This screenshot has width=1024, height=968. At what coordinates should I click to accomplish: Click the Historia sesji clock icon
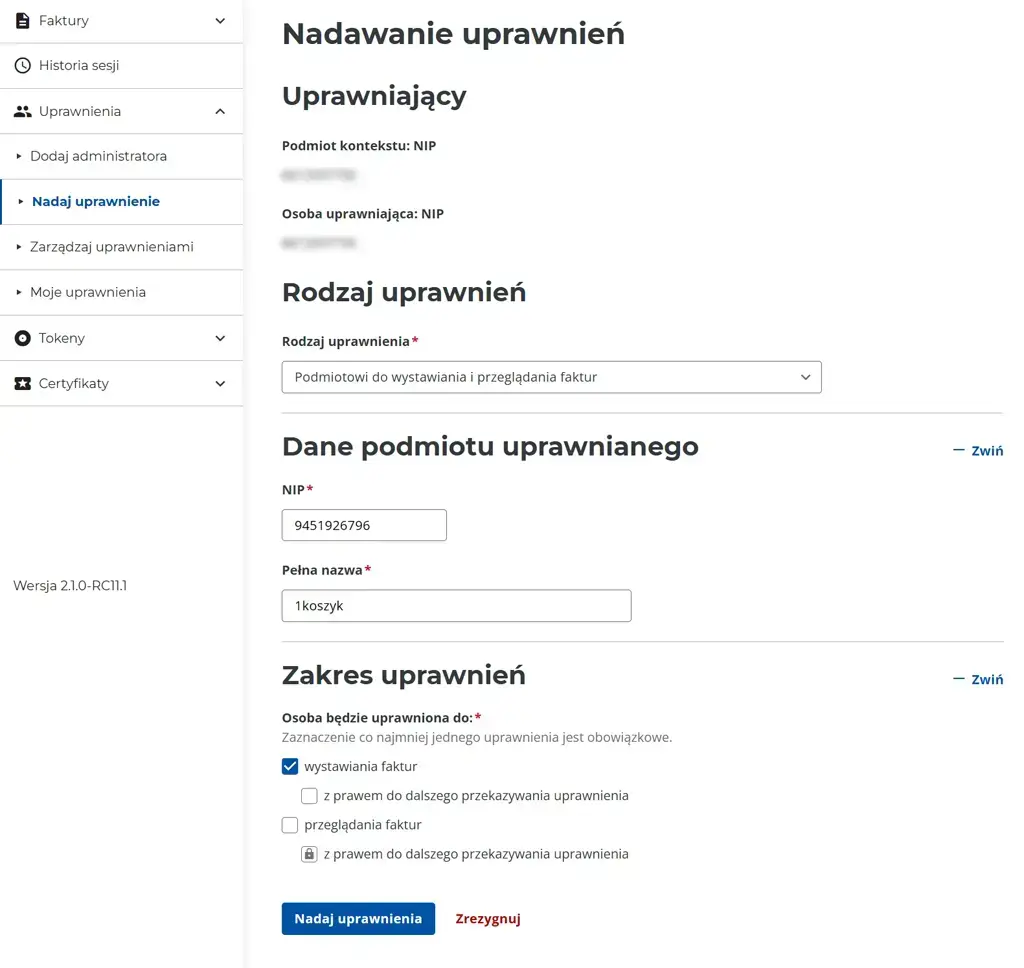coord(22,65)
